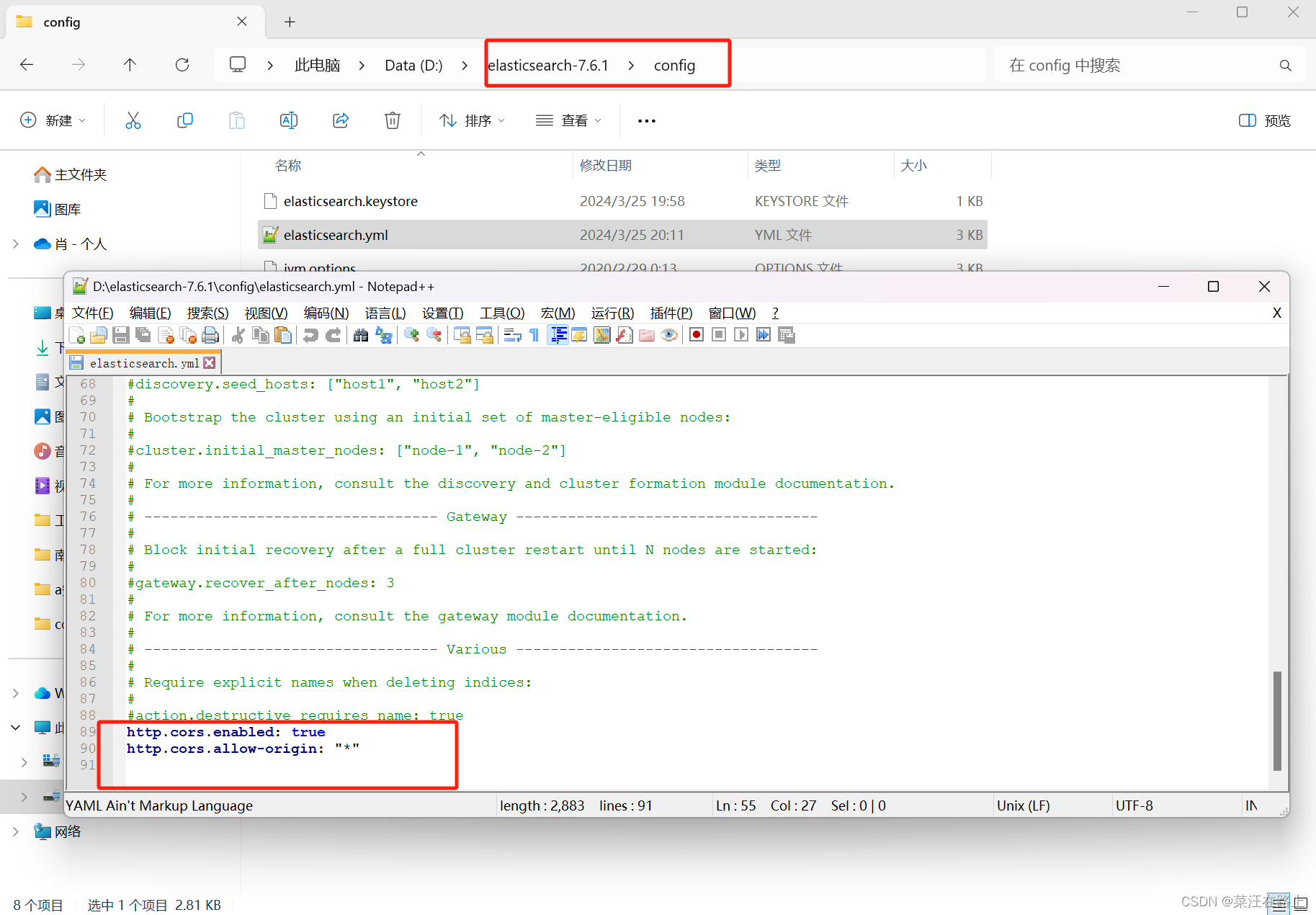
Task: Click Notepad++ Save icon
Action: click(121, 335)
